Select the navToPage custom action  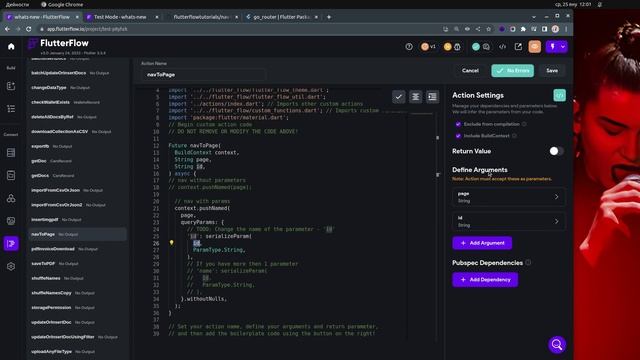point(78,234)
